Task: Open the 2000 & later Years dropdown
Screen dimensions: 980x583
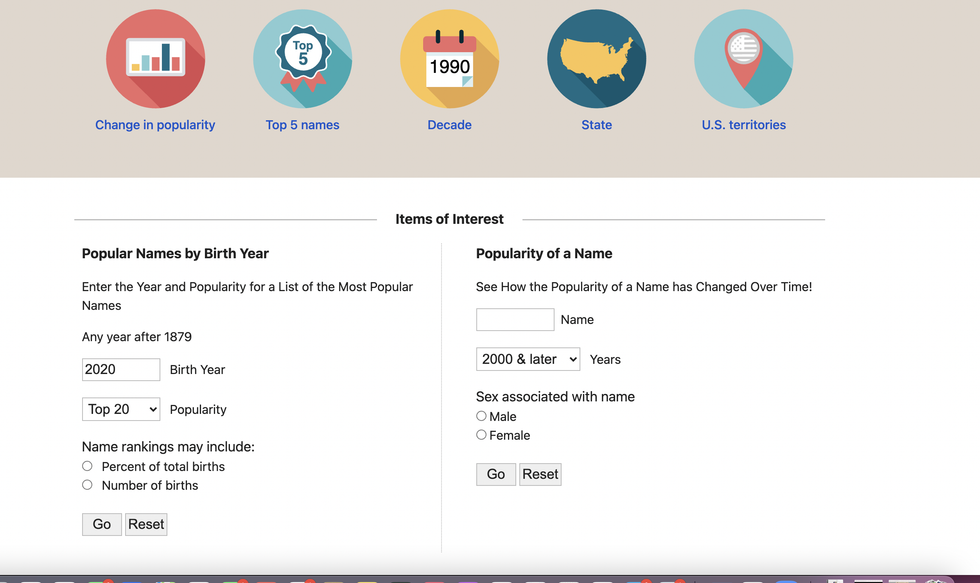Action: click(527, 359)
